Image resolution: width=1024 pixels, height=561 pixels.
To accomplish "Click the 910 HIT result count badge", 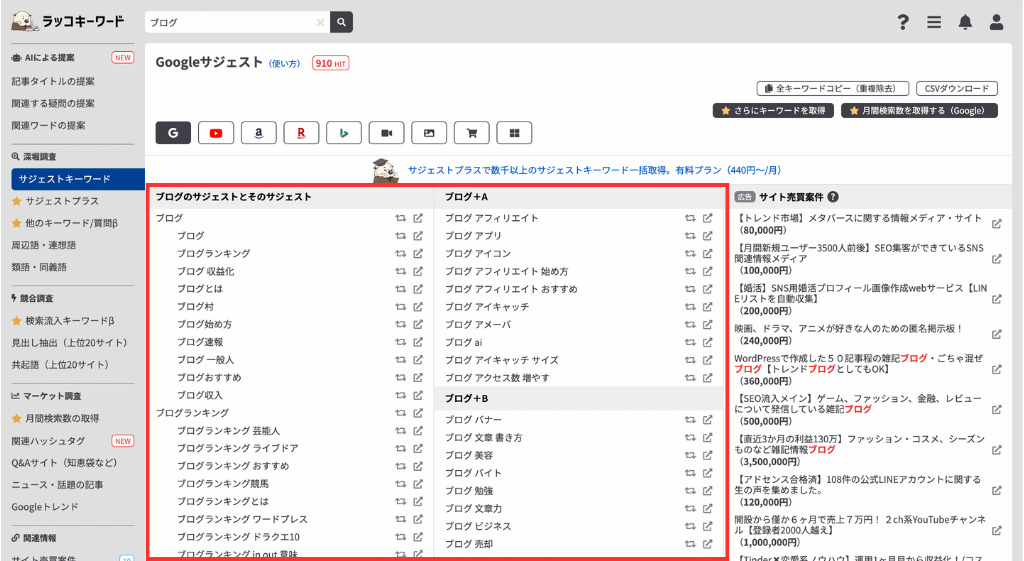I will pyautogui.click(x=330, y=63).
